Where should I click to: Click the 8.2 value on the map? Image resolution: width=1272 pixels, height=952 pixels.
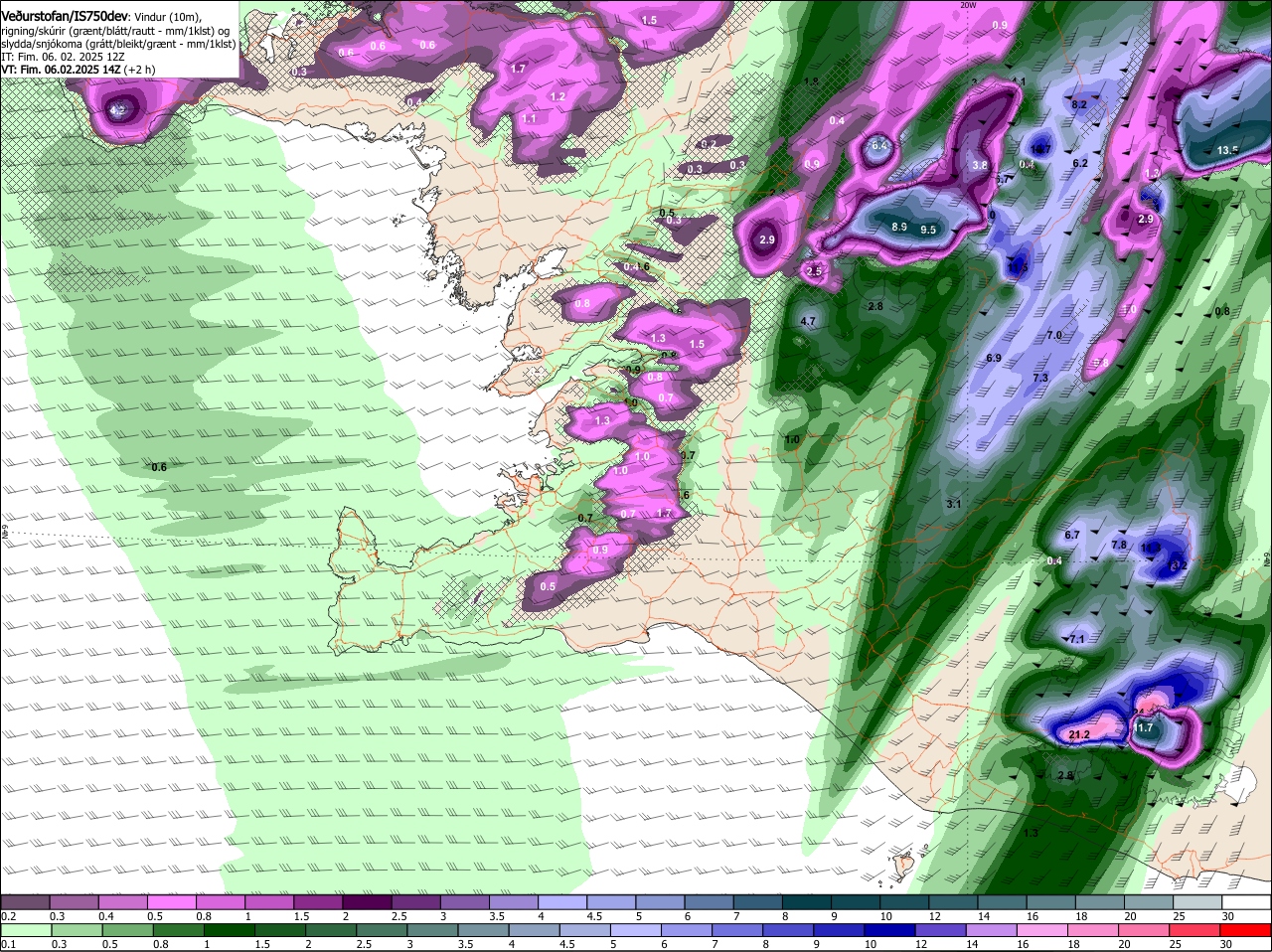pos(1080,104)
